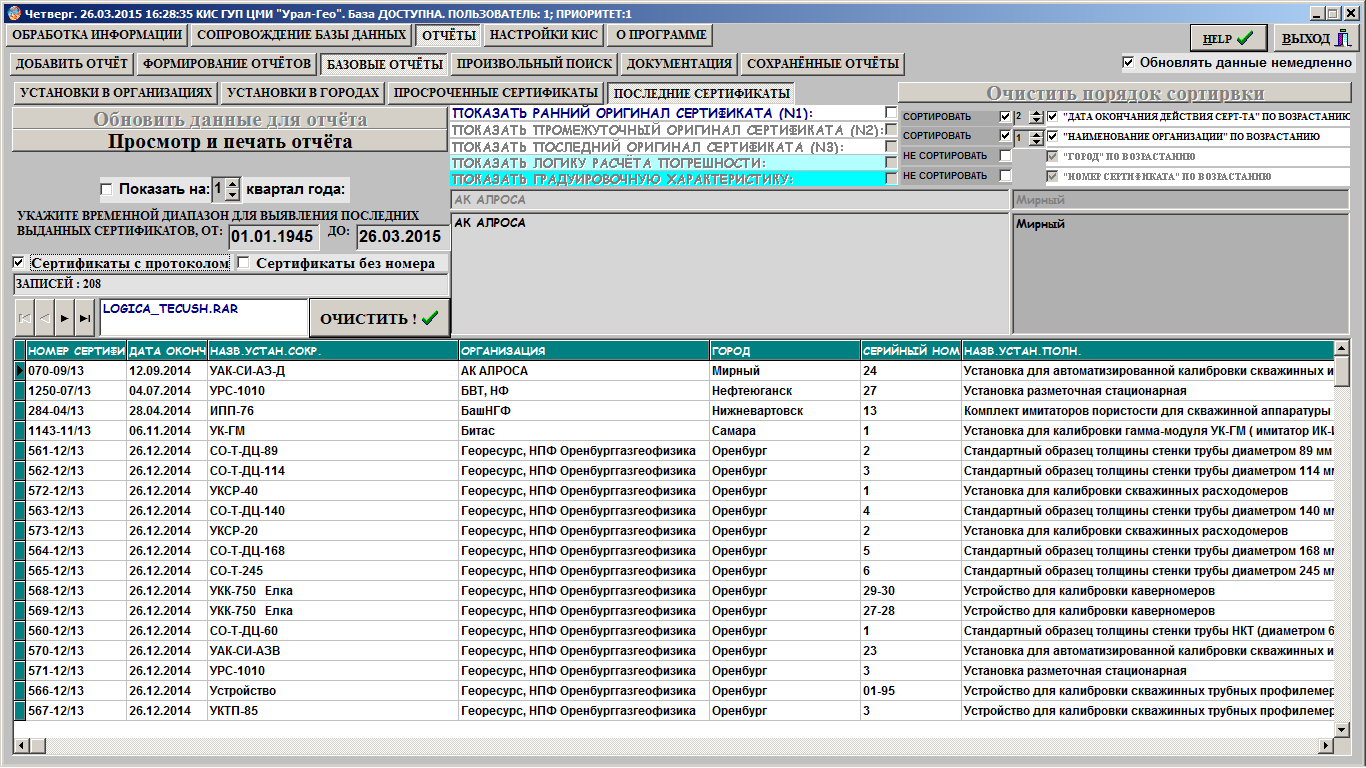Uncheck 'Сертификаты с протоколом'
This screenshot has height=768, width=1366.
pyautogui.click(x=19, y=263)
